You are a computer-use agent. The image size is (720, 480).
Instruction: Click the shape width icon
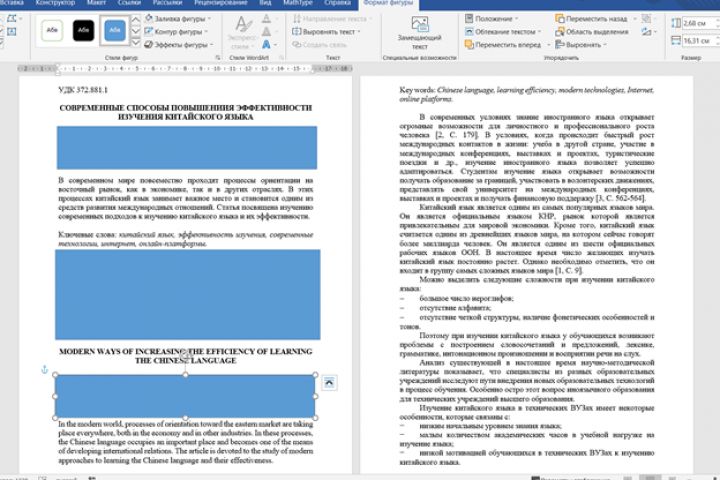tap(676, 41)
